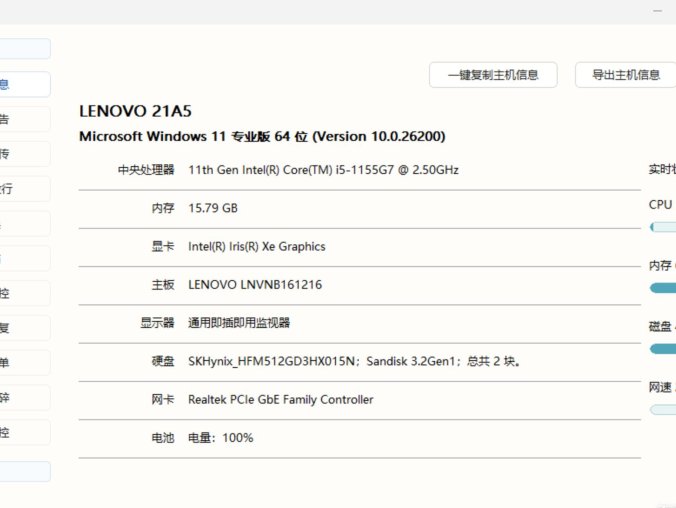Select the Intel(R) Iris(R) Xe Graphics text
Viewport: 676px width, 508px height.
[x=257, y=247]
